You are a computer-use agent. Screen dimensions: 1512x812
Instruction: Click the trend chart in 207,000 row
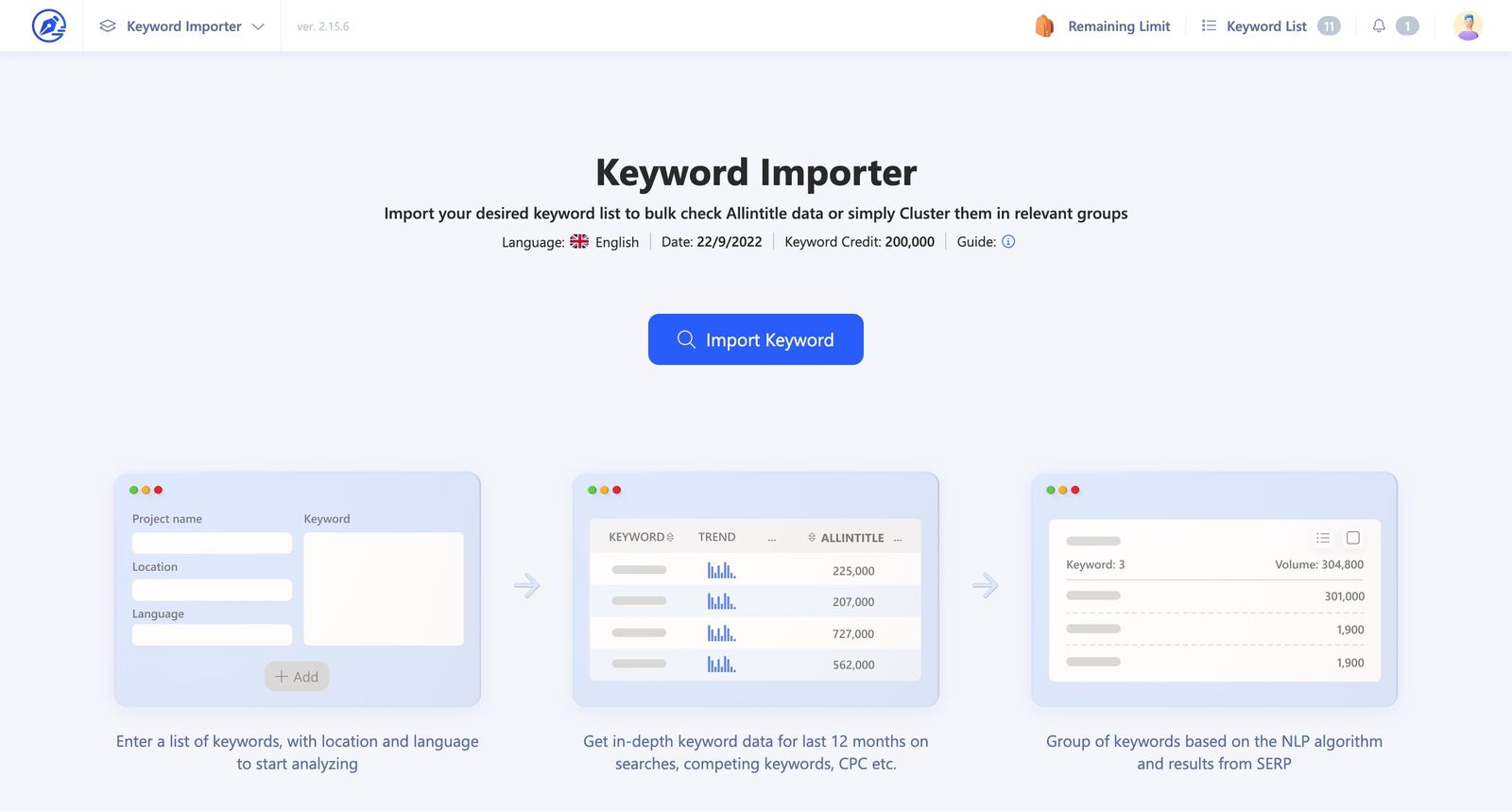click(721, 601)
